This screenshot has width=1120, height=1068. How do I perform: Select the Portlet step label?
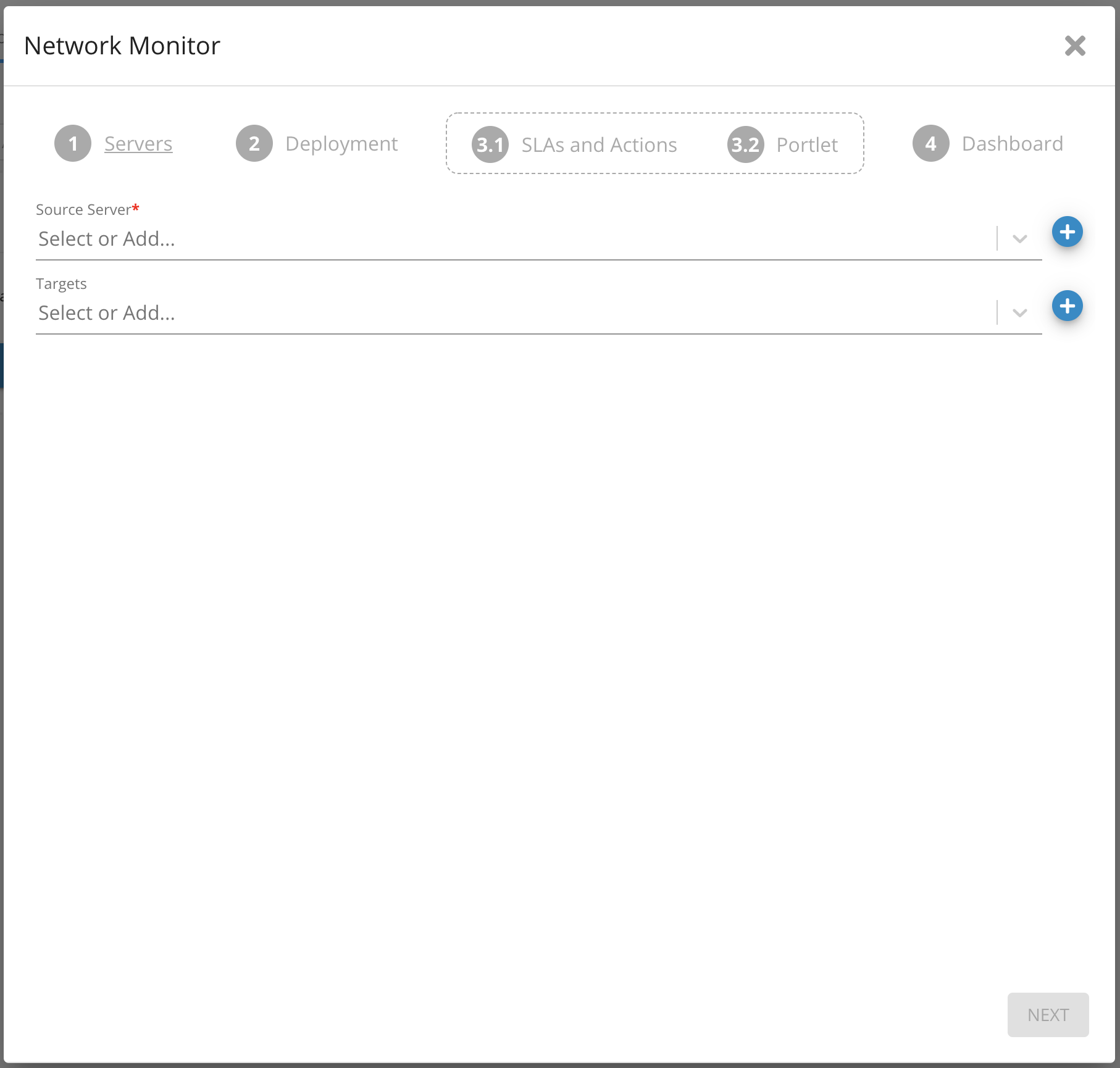807,144
